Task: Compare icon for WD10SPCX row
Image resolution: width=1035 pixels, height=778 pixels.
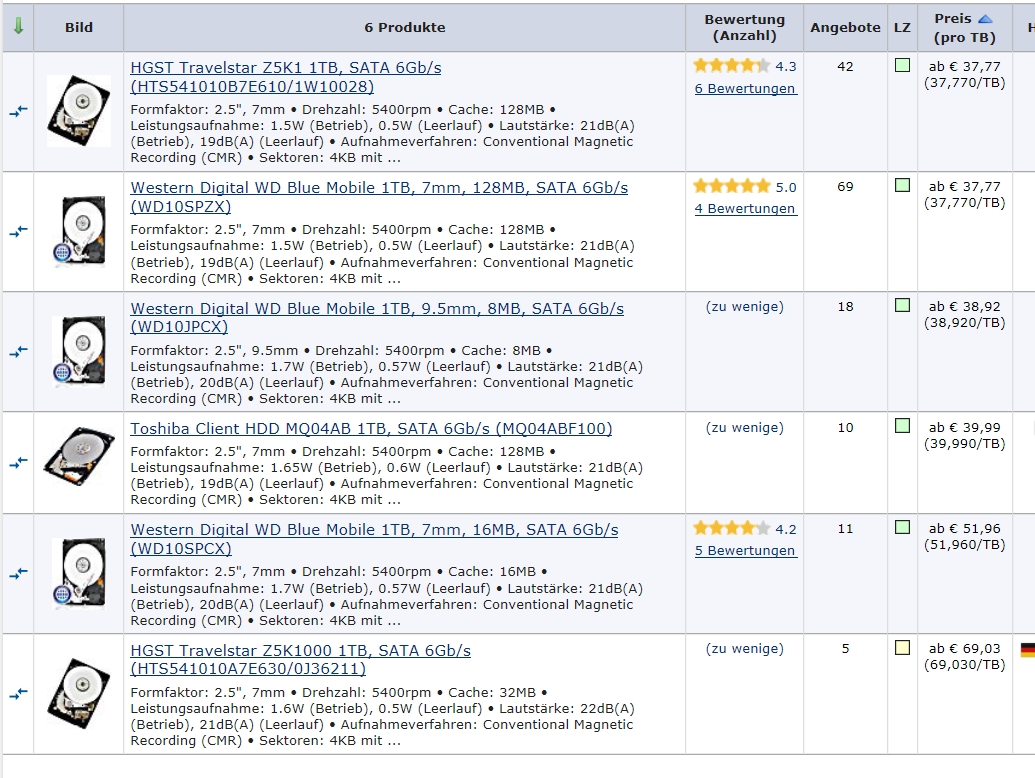Action: pyautogui.click(x=18, y=573)
